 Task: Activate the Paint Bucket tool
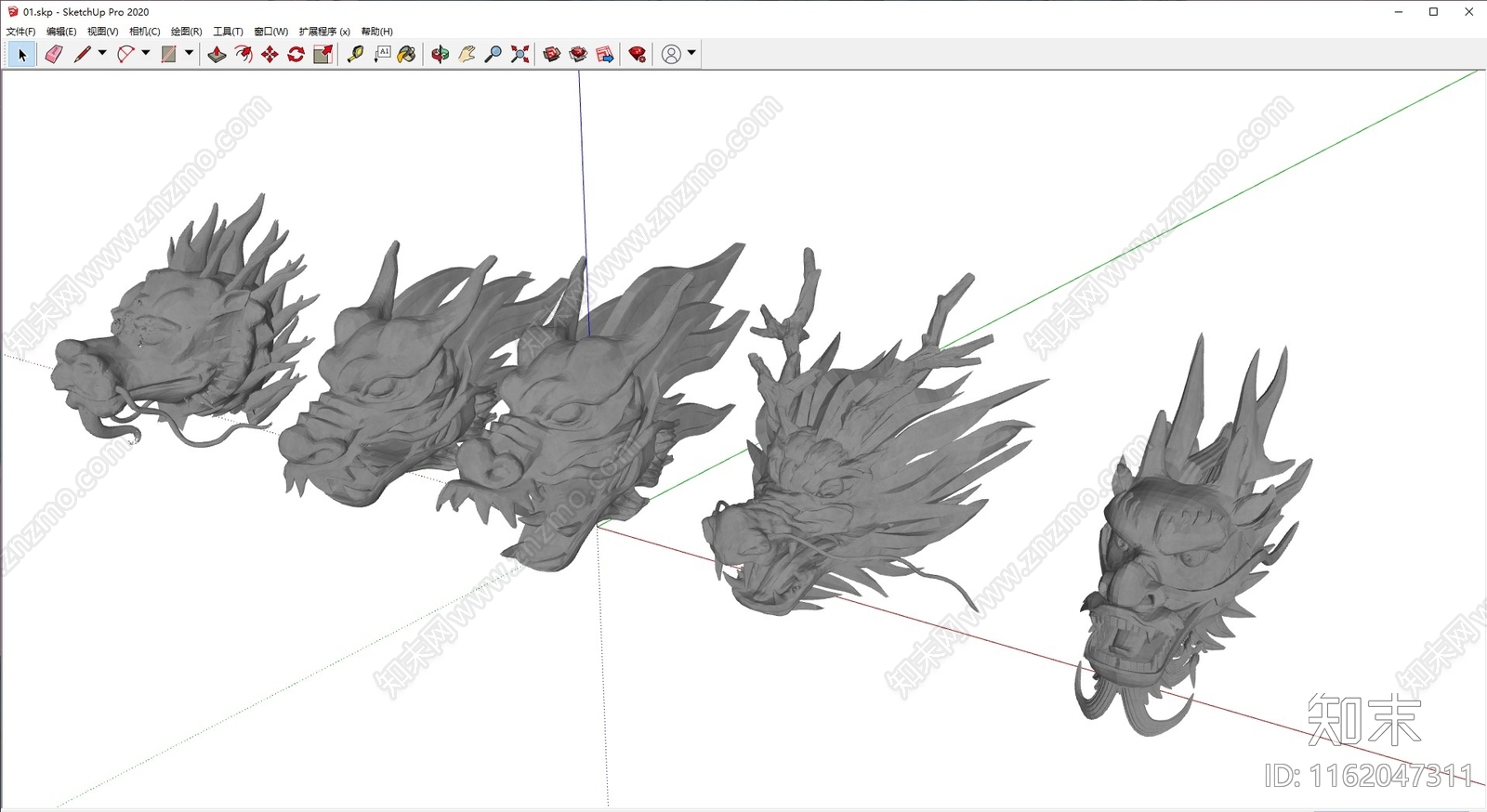(407, 55)
